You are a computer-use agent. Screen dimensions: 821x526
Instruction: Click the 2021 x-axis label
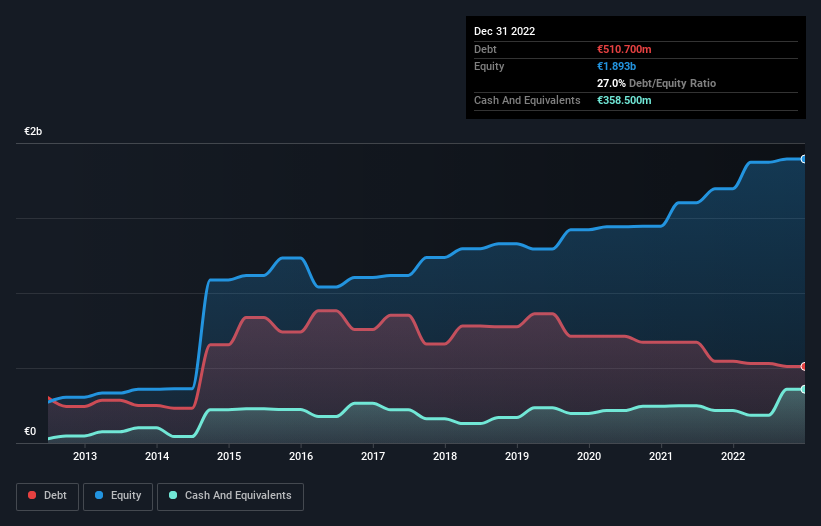[x=661, y=456]
